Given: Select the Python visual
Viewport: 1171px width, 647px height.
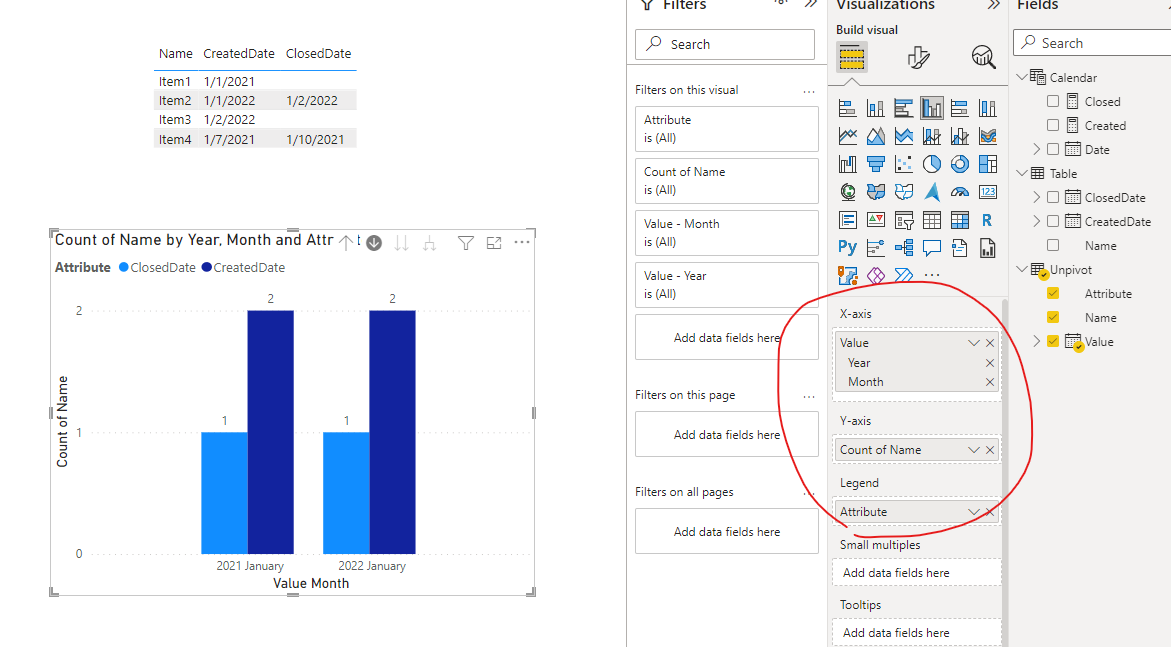Looking at the screenshot, I should (848, 247).
